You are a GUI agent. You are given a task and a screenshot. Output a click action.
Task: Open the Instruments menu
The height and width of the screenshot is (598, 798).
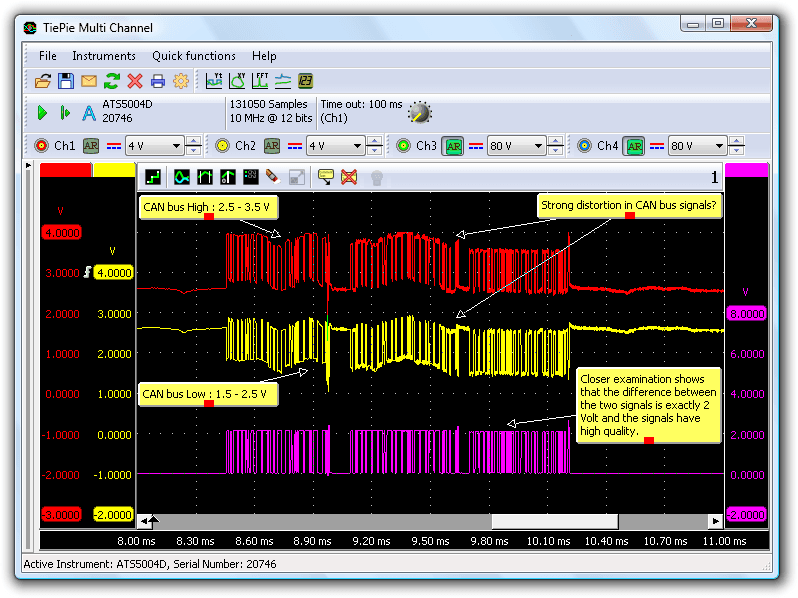[x=104, y=56]
